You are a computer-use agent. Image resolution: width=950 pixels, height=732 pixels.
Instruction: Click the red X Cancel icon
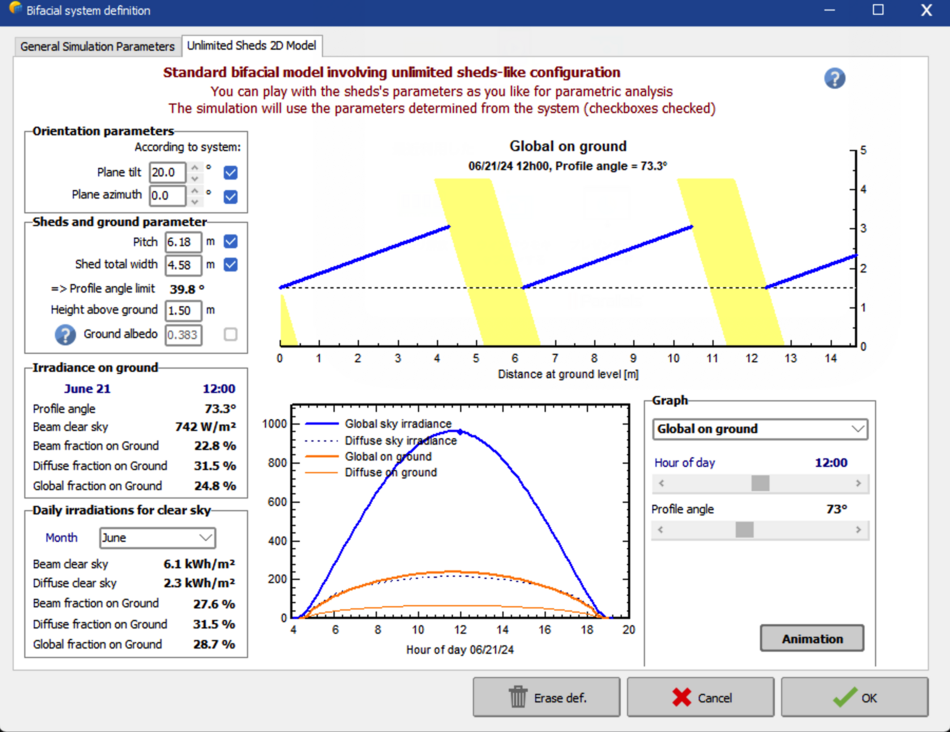point(682,697)
